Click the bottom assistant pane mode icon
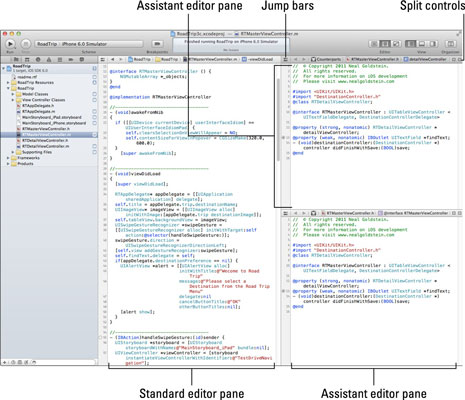Viewport: 465px width, 400px height. pyautogui.click(x=313, y=213)
